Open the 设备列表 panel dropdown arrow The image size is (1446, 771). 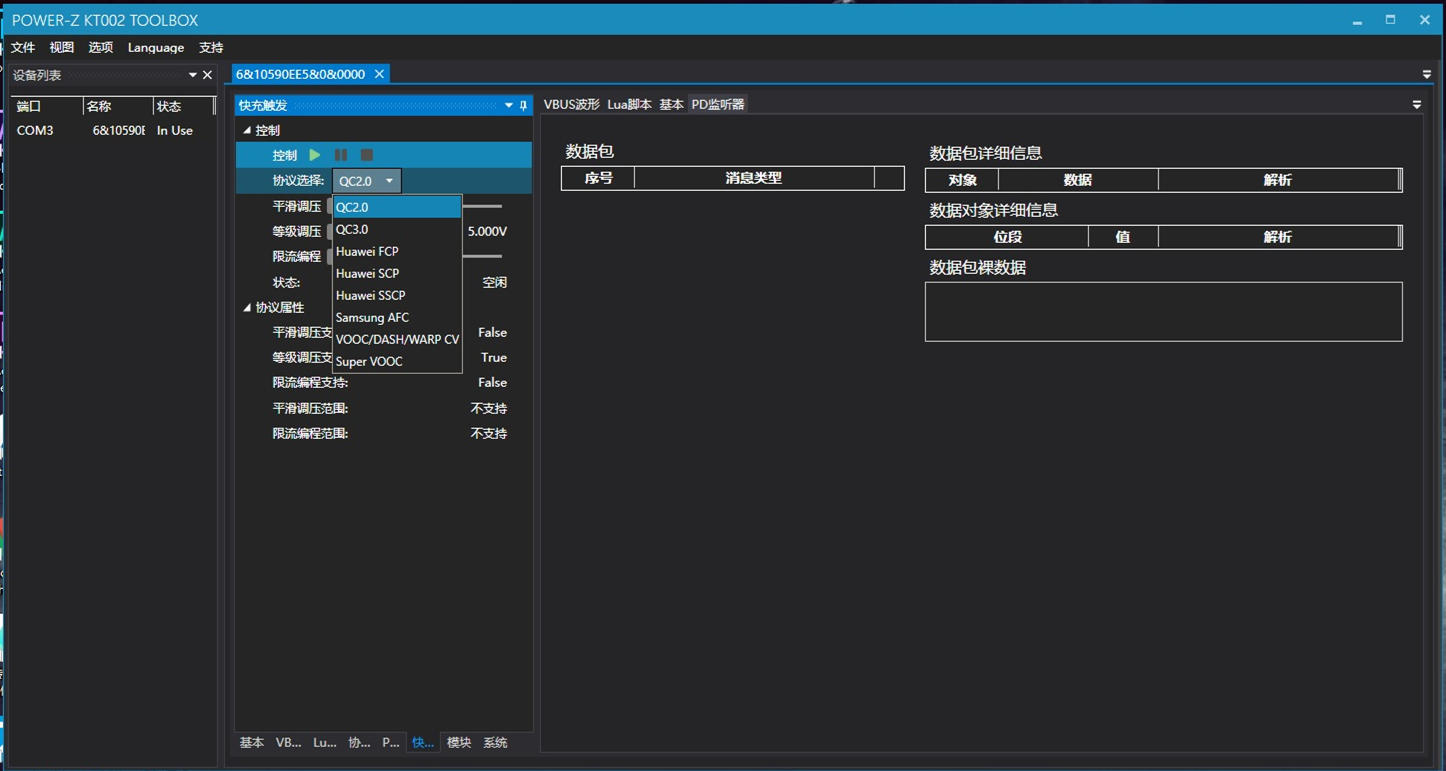192,75
